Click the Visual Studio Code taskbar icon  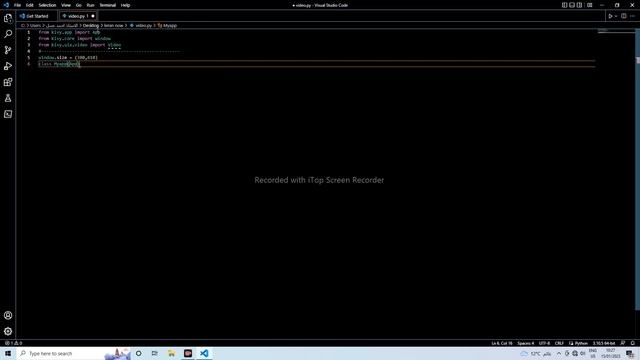204,353
